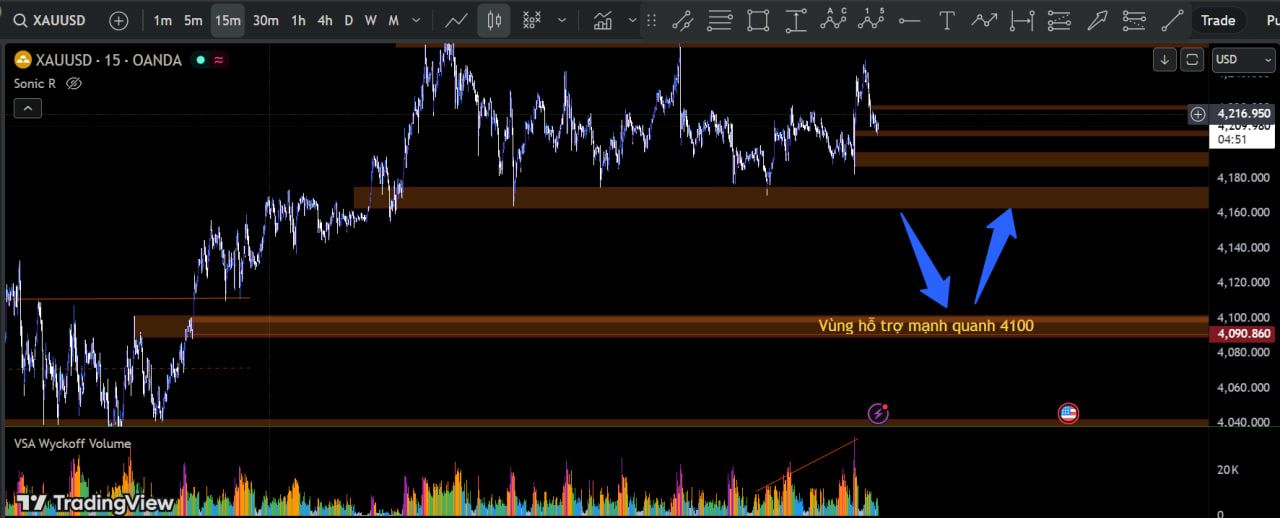The width and height of the screenshot is (1280, 518).
Task: Switch to the 1h timeframe
Action: (x=298, y=20)
